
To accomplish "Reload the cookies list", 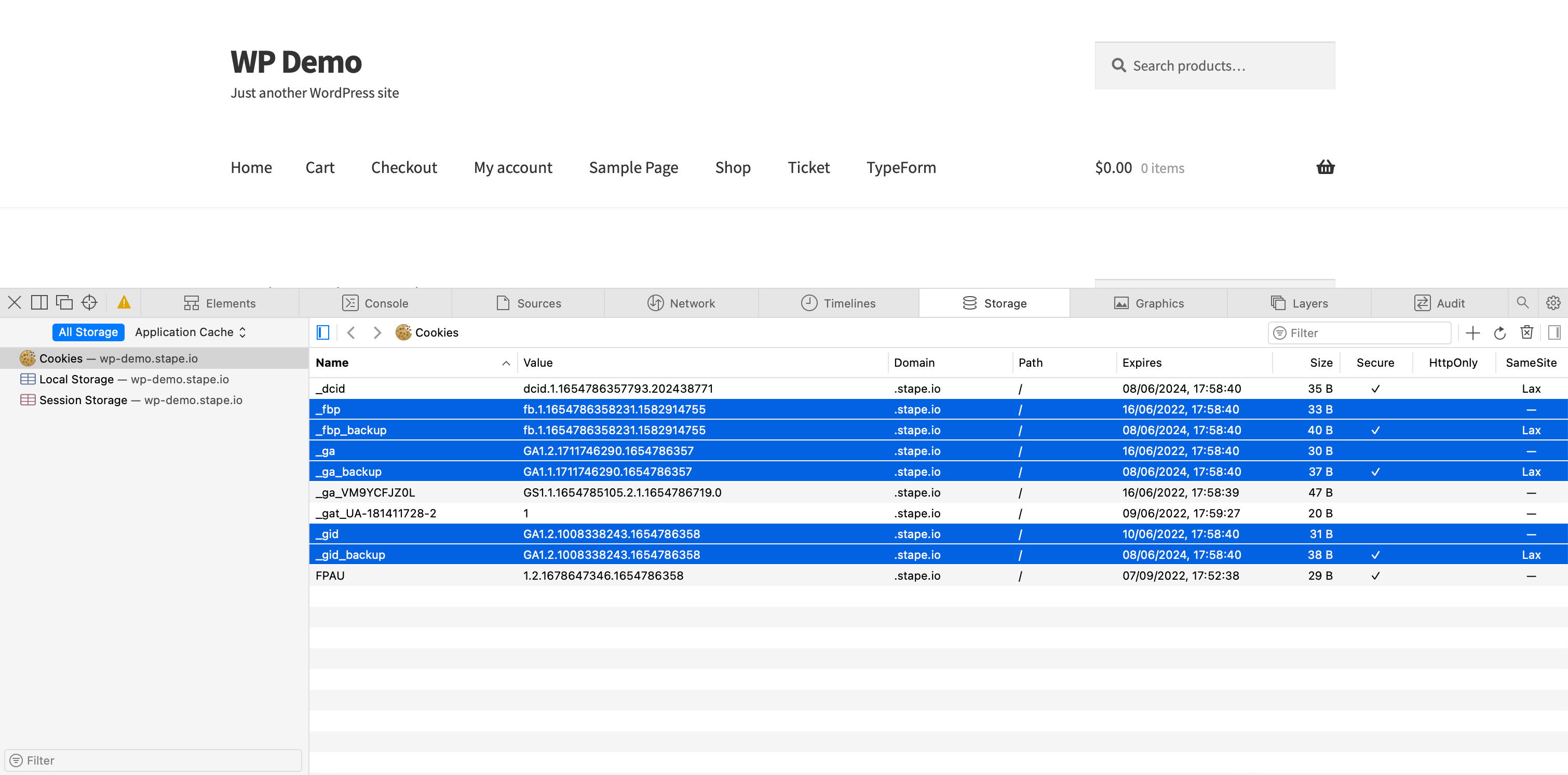I will [1500, 333].
